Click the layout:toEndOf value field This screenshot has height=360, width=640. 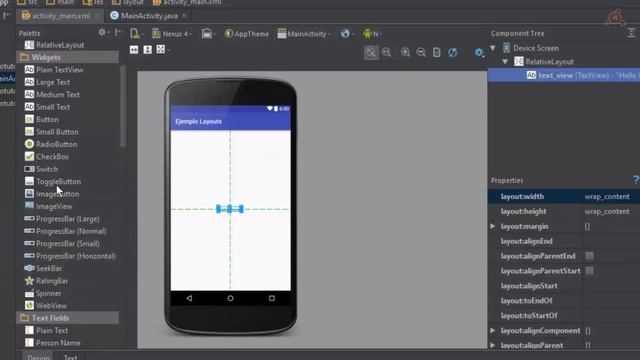pos(611,301)
